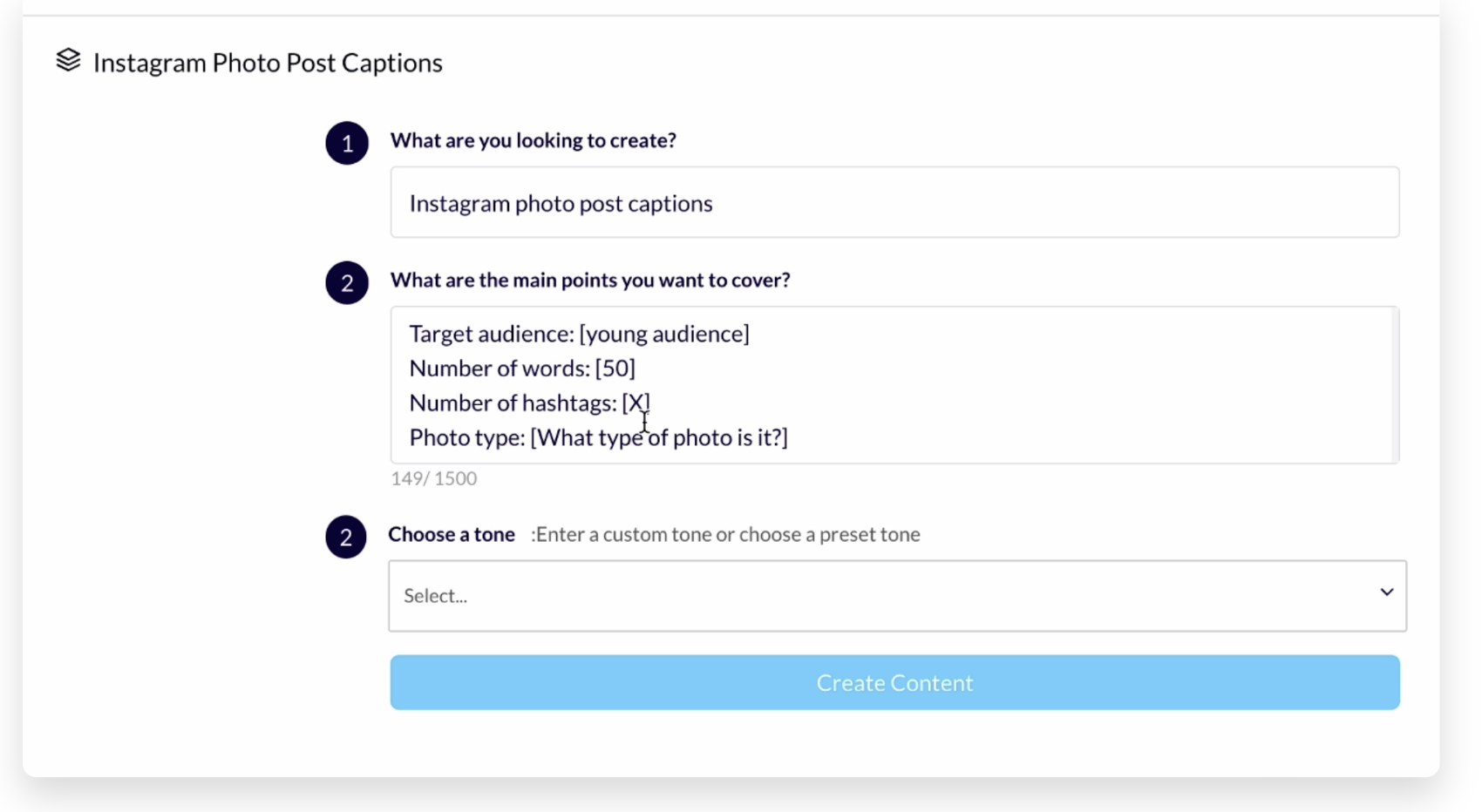
Task: Click the numbered badge beside Choose a tone
Action: click(x=346, y=537)
